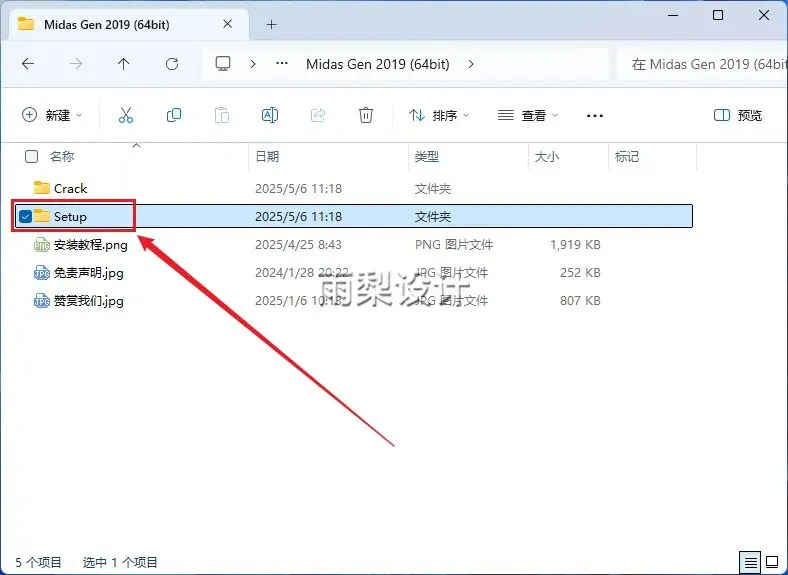This screenshot has width=788, height=575.
Task: Select the file 安装教程.png
Action: click(x=91, y=245)
